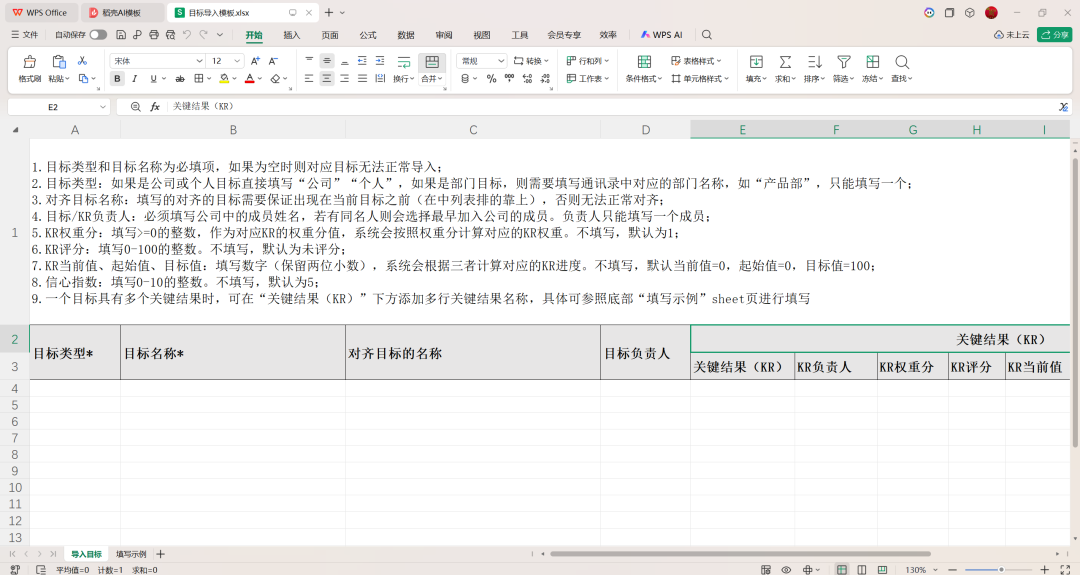Click the decrease indent icon

pos(362,61)
